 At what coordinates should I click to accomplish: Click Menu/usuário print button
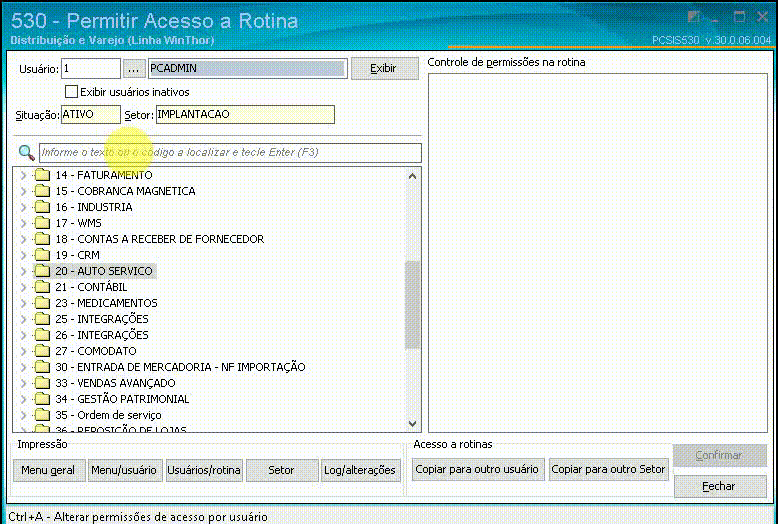tap(124, 470)
